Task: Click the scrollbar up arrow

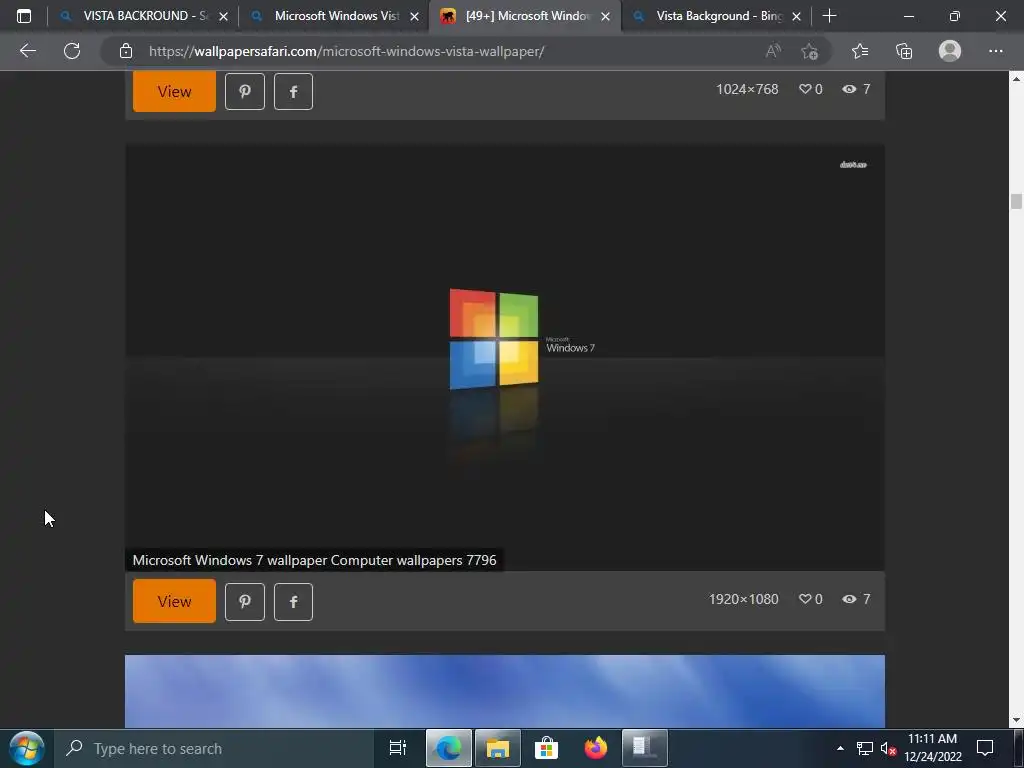Action: point(1016,79)
